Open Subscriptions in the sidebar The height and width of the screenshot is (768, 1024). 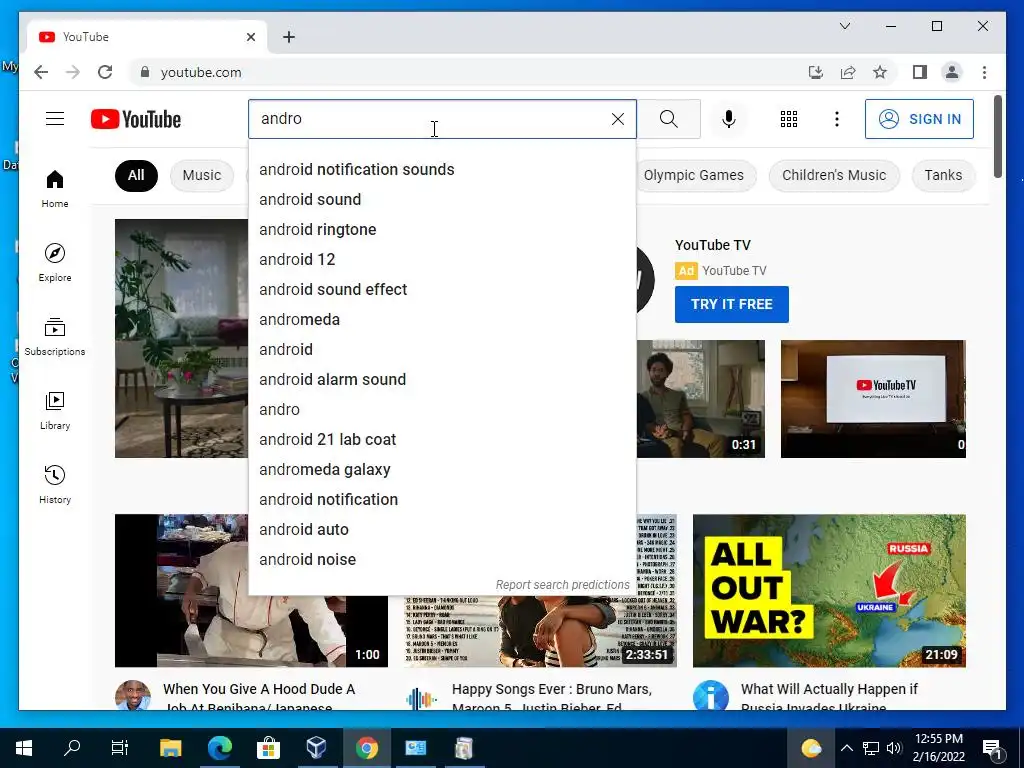pyautogui.click(x=55, y=337)
